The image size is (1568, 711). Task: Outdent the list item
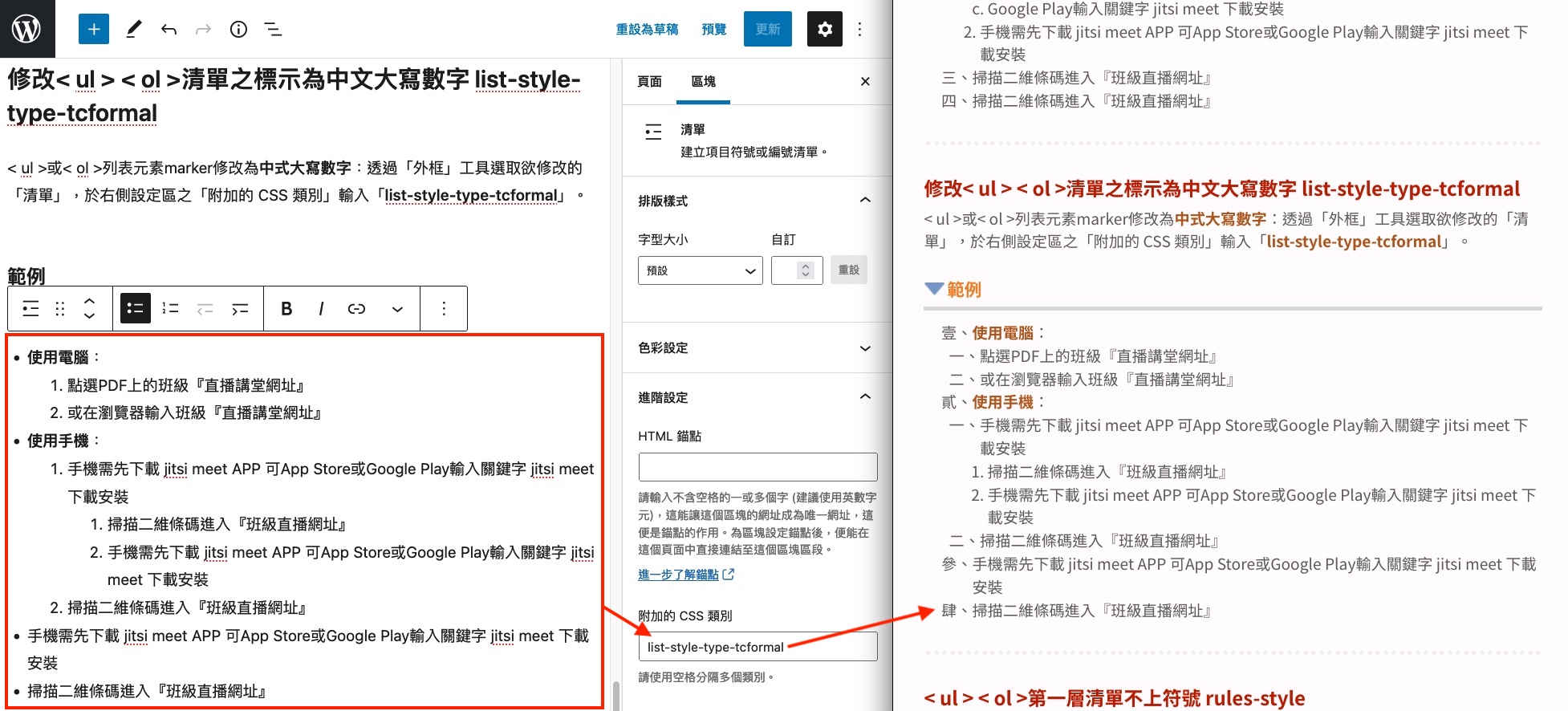pyautogui.click(x=205, y=309)
